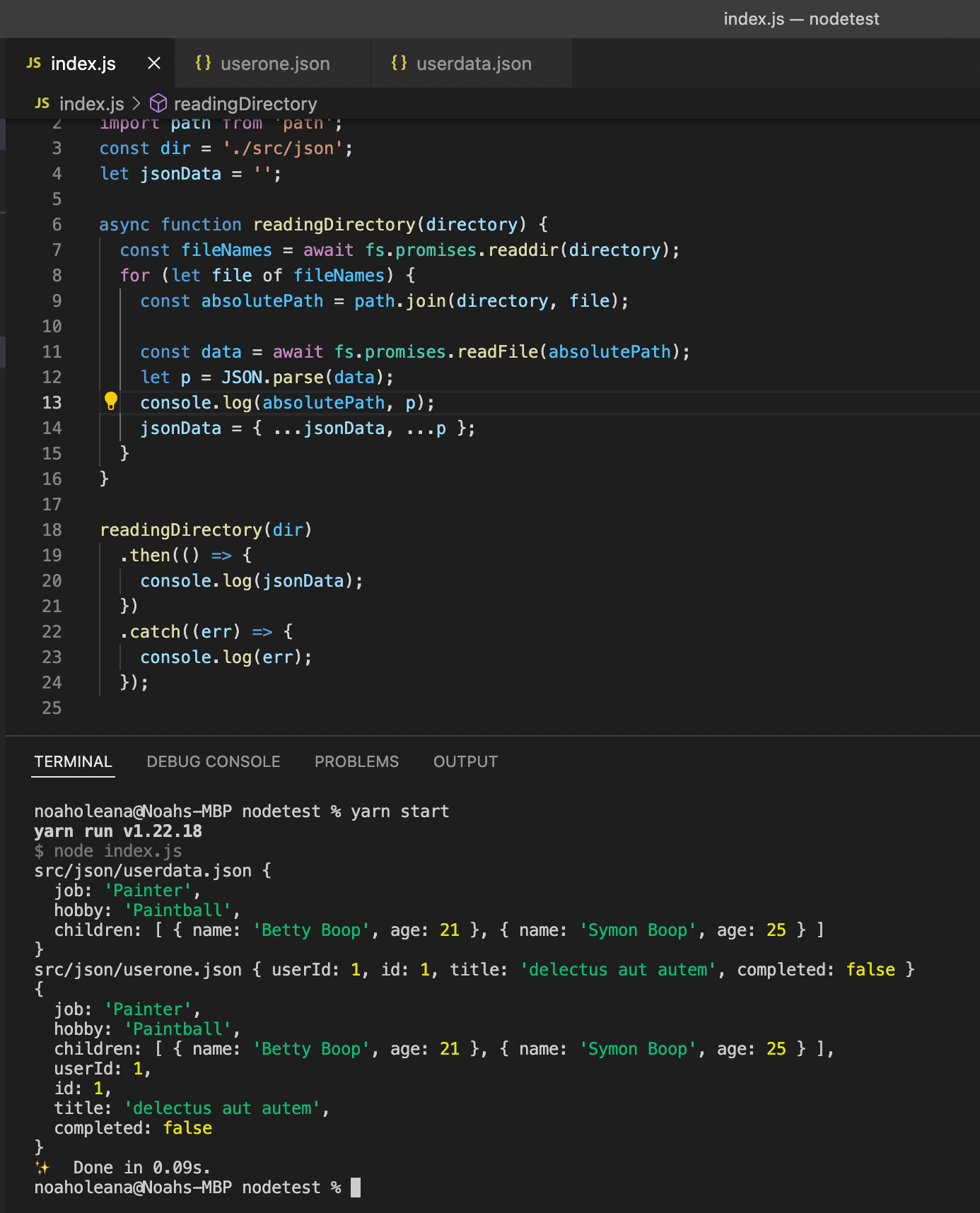Expand the breadcrumb chevron after index.js

(x=137, y=104)
